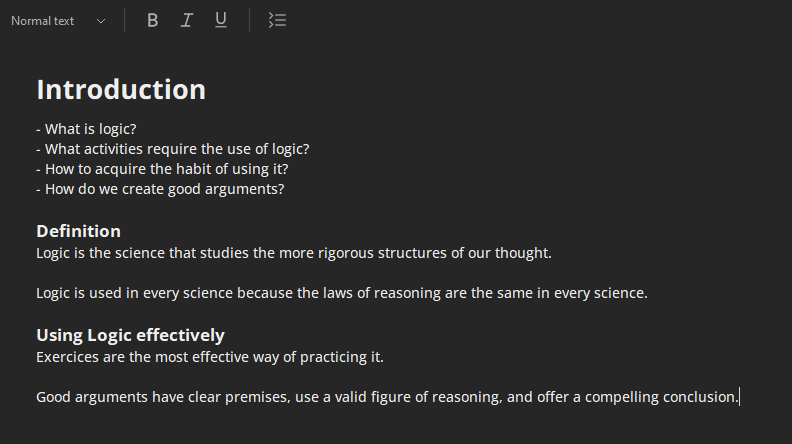This screenshot has height=444, width=792.
Task: Click the numbered list icon
Action: (x=278, y=20)
